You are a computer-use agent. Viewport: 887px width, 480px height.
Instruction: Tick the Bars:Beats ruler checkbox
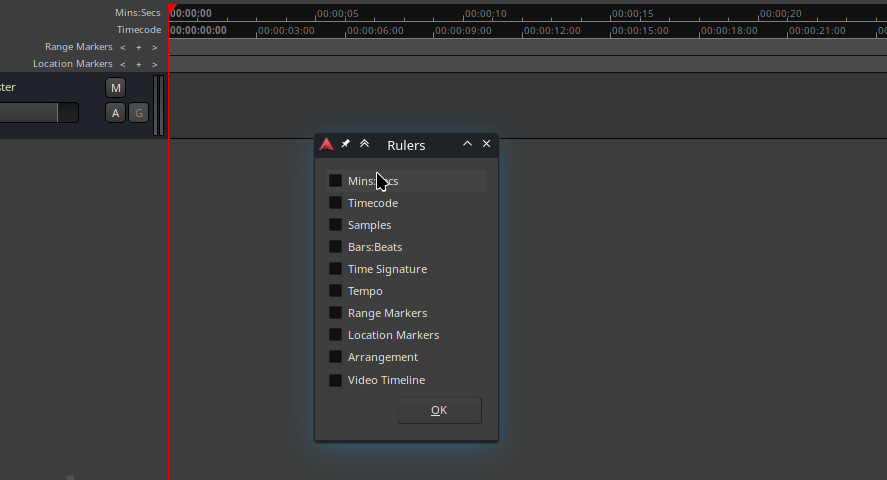(x=336, y=247)
